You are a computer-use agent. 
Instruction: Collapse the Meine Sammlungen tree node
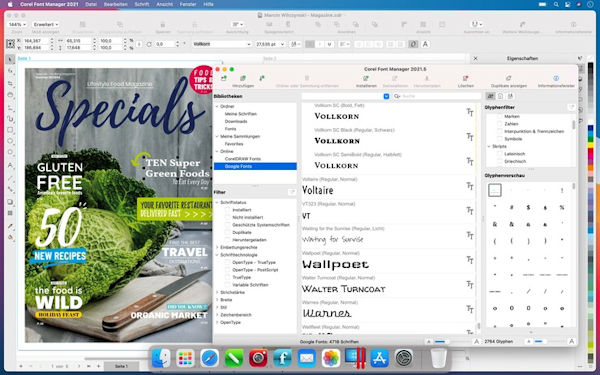pos(217,136)
